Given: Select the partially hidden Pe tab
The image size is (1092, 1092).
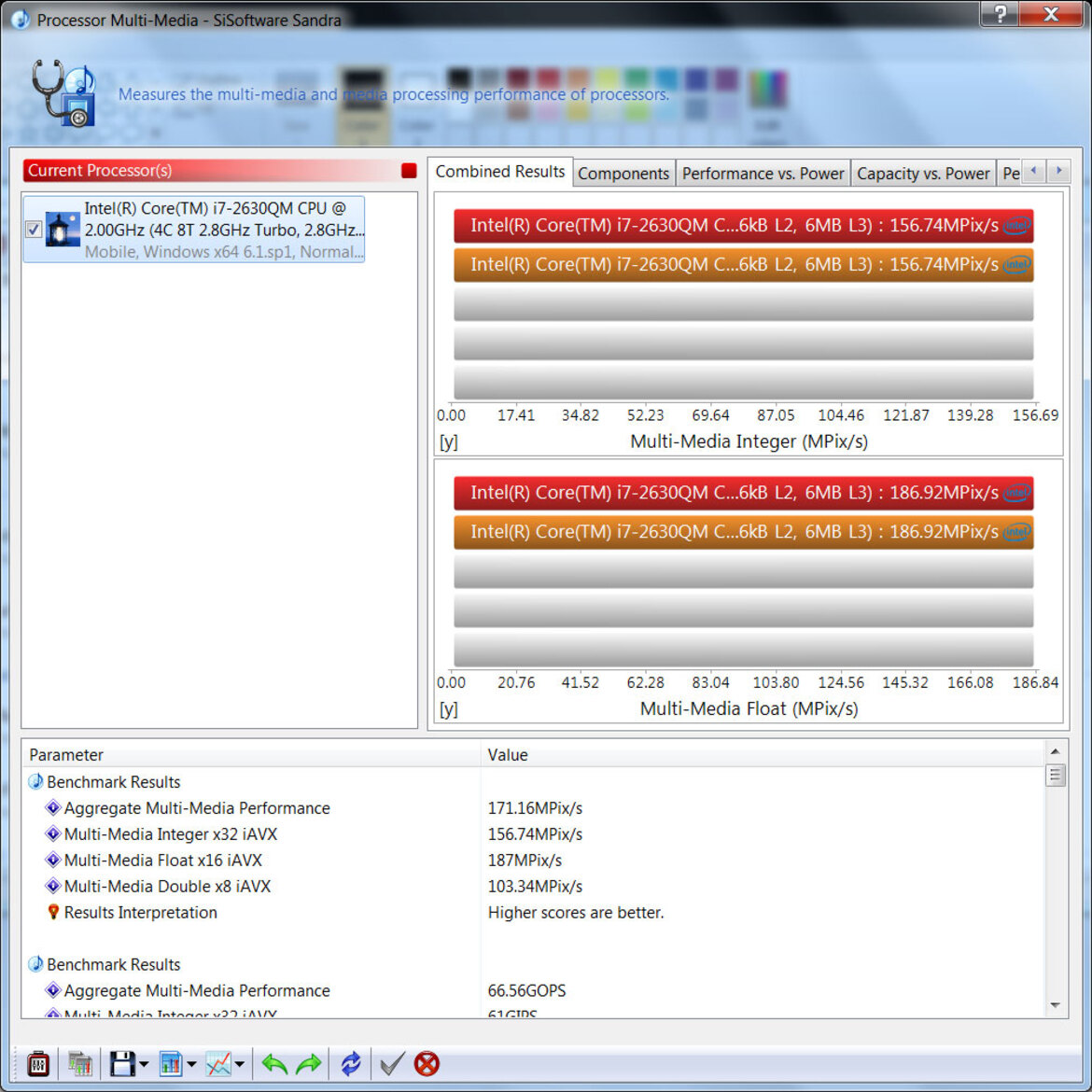Looking at the screenshot, I should (1010, 174).
